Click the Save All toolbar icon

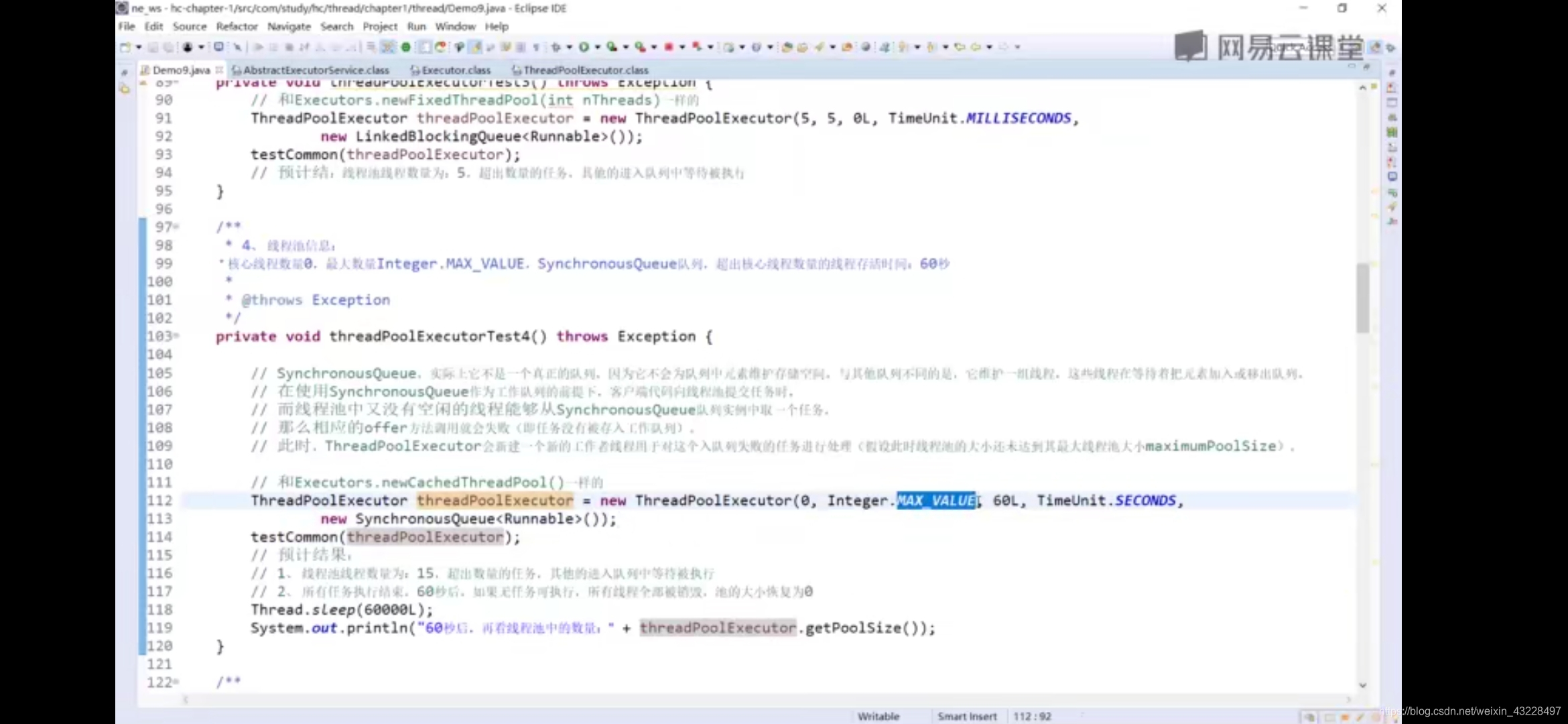click(x=168, y=47)
